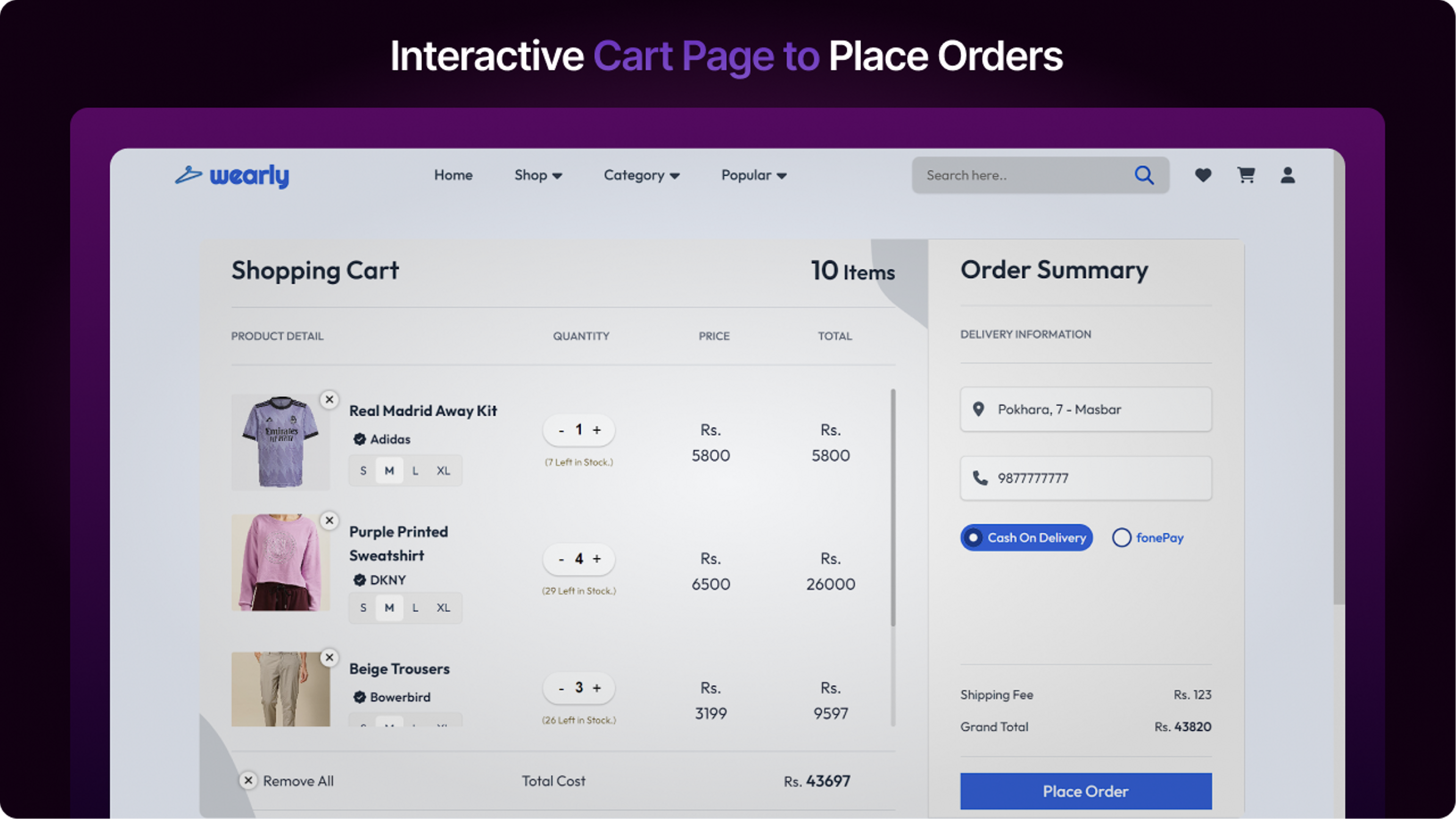This screenshot has height=819, width=1456.
Task: Increase the Beige Trousers quantity
Action: pyautogui.click(x=597, y=688)
